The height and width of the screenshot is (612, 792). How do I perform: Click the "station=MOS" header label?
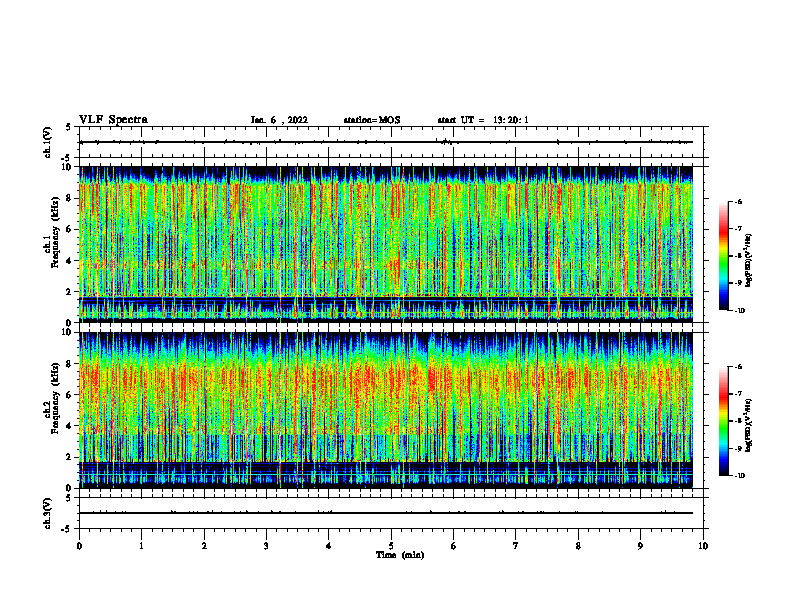tap(372, 120)
